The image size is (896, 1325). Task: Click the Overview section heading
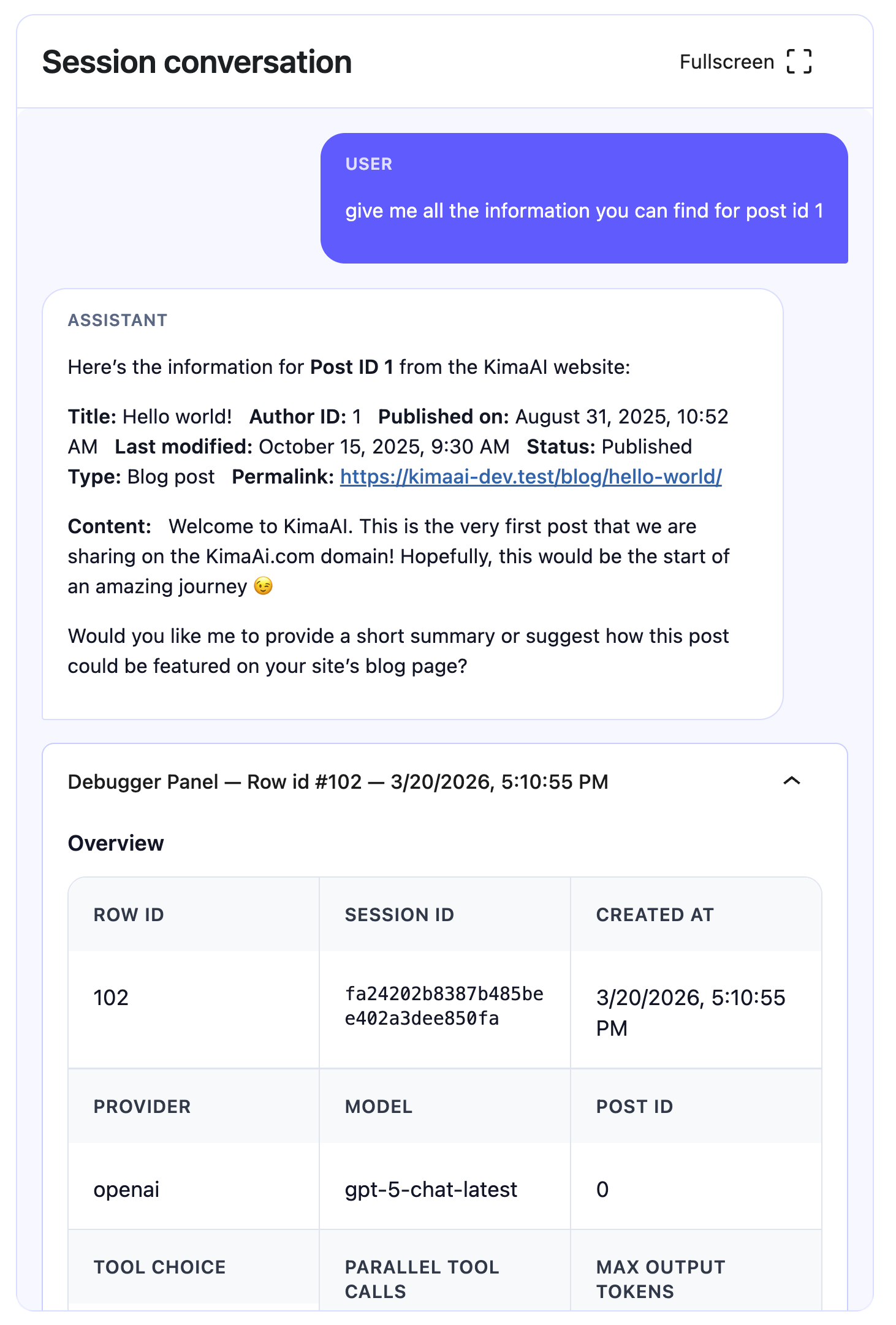(116, 843)
